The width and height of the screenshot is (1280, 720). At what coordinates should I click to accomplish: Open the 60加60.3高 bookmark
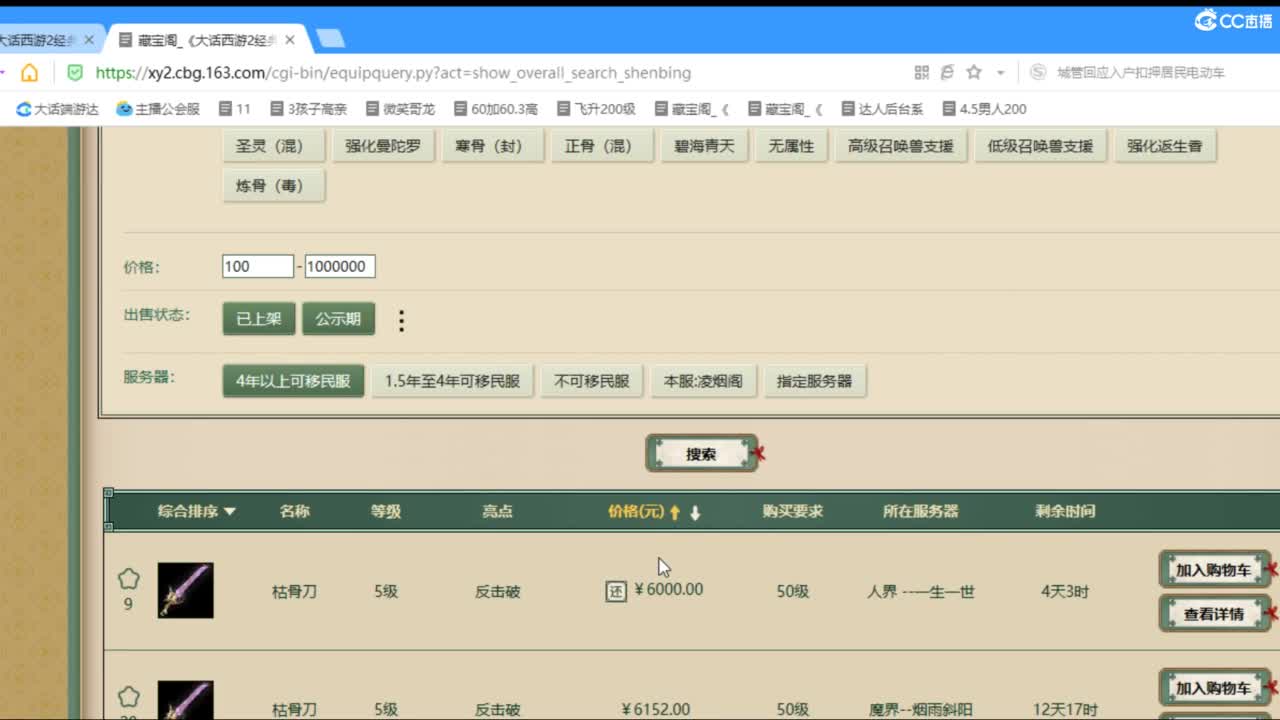pos(495,109)
